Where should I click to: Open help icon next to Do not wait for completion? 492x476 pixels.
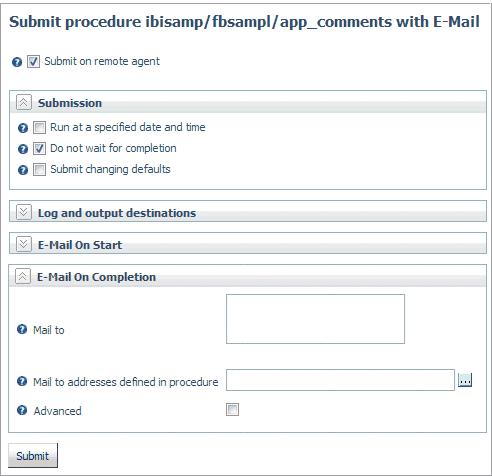tap(23, 149)
